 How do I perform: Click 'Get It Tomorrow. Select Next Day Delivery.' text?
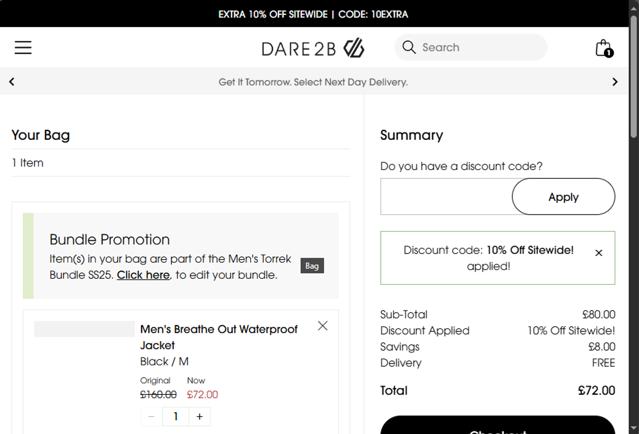[313, 82]
